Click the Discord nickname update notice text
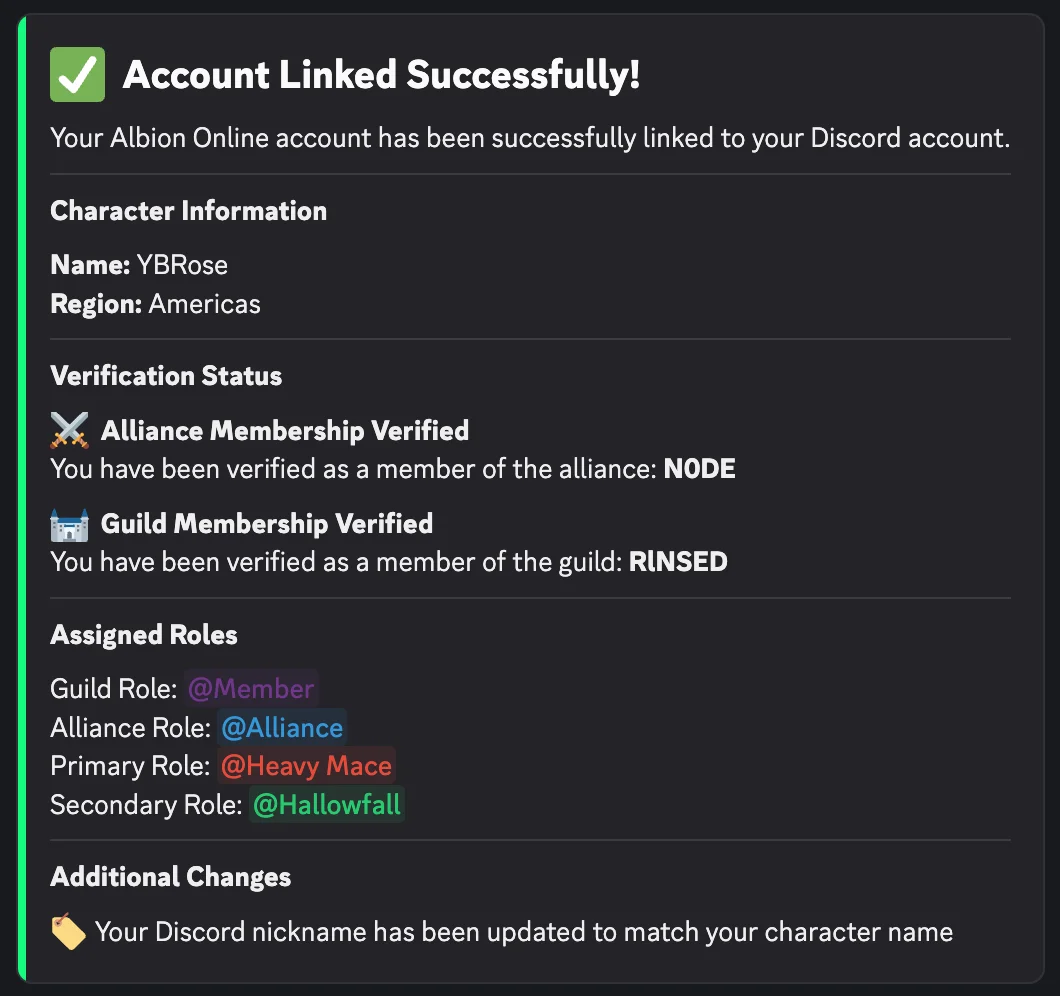1060x996 pixels. 523,931
